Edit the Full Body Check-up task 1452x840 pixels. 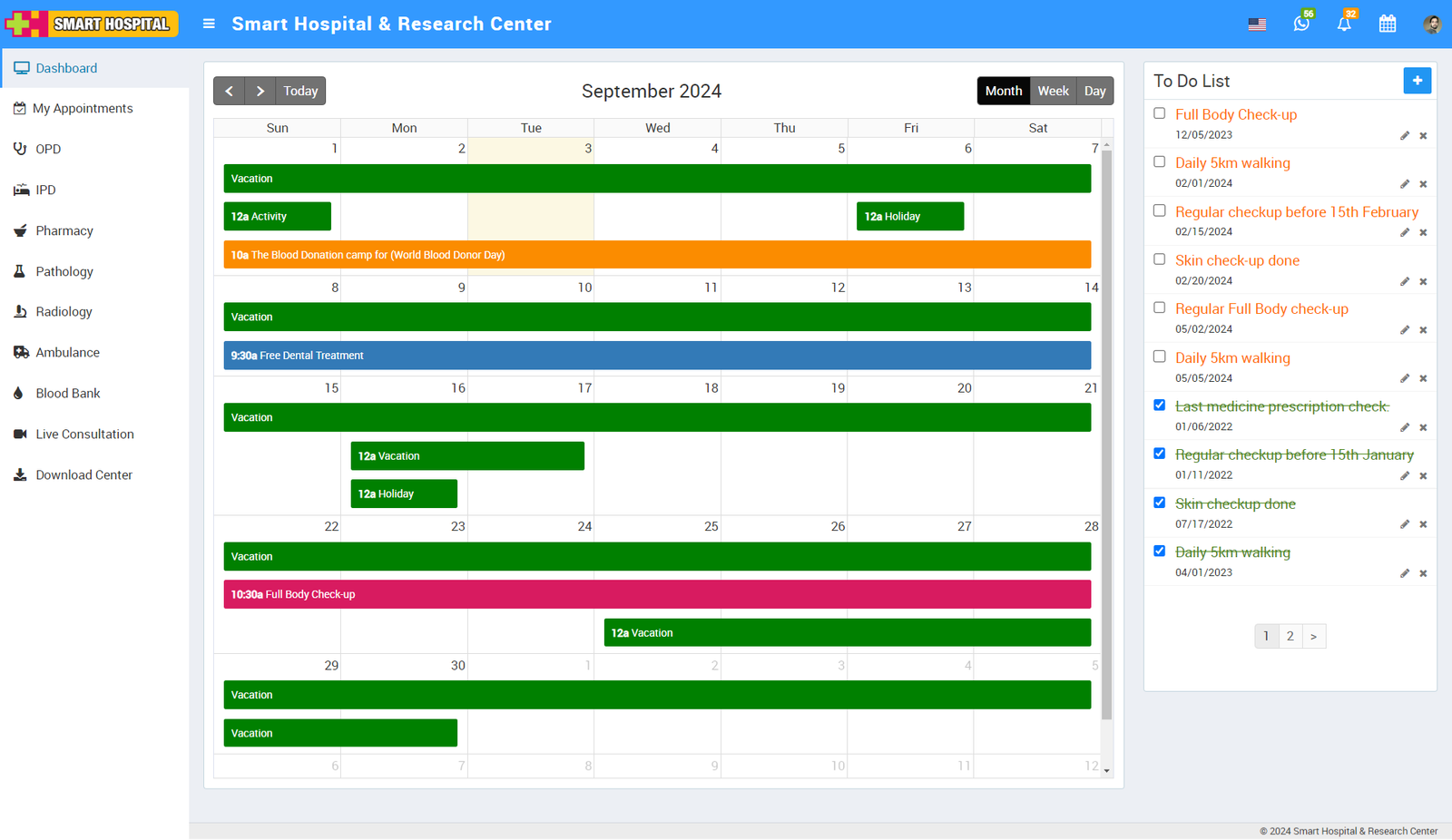tap(1404, 135)
